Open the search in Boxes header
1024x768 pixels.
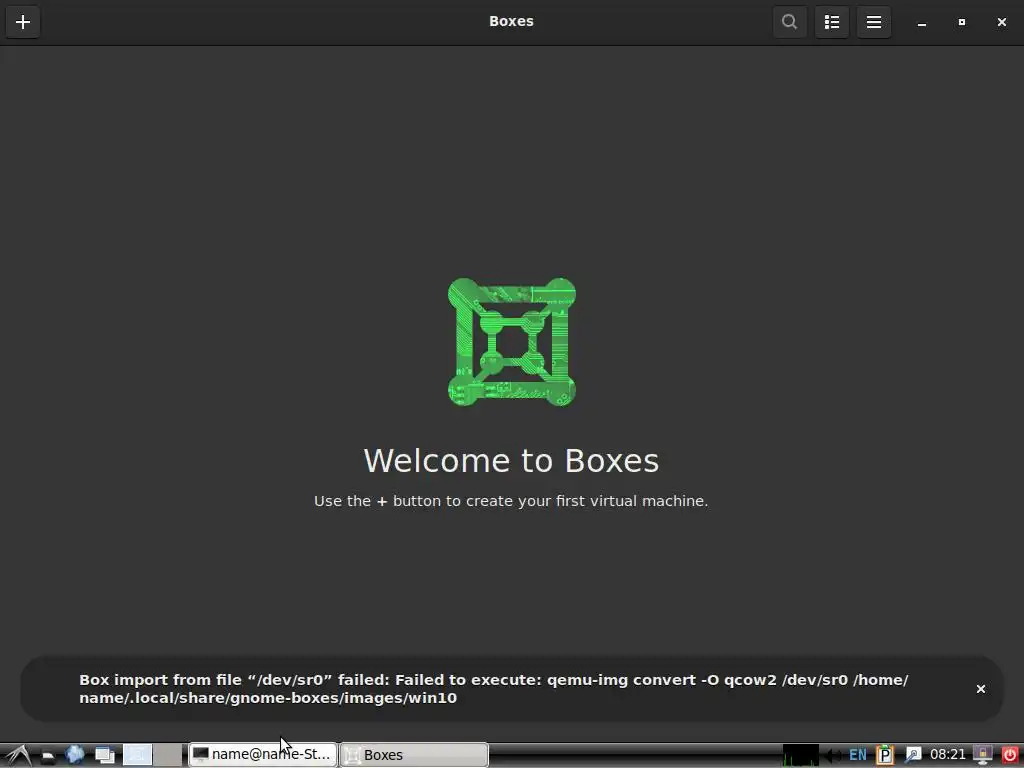coord(790,22)
